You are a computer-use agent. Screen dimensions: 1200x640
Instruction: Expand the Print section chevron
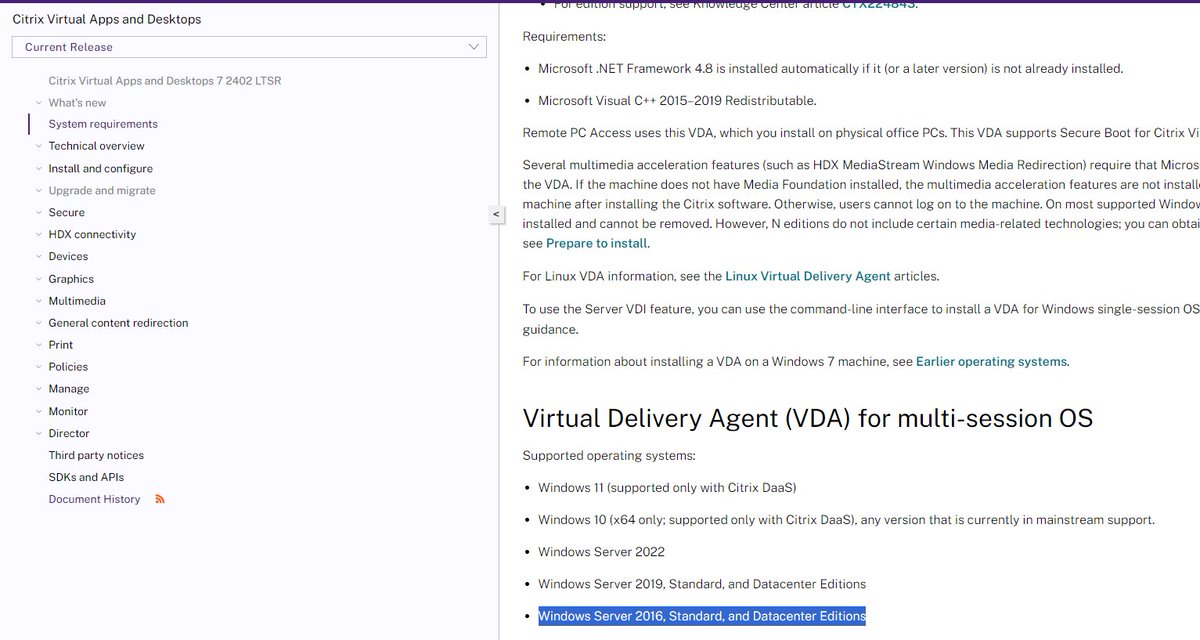(x=38, y=345)
